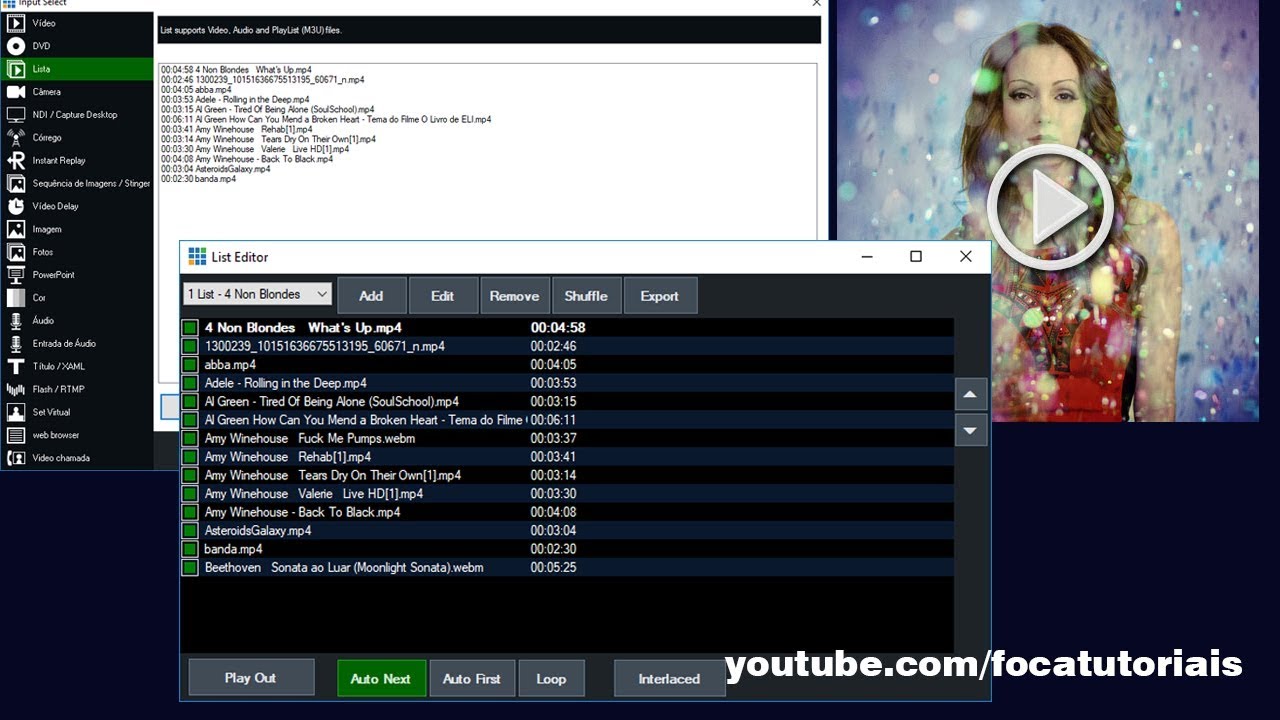The height and width of the screenshot is (720, 1280).
Task: Choose the DVD disc icon
Action: tap(16, 46)
